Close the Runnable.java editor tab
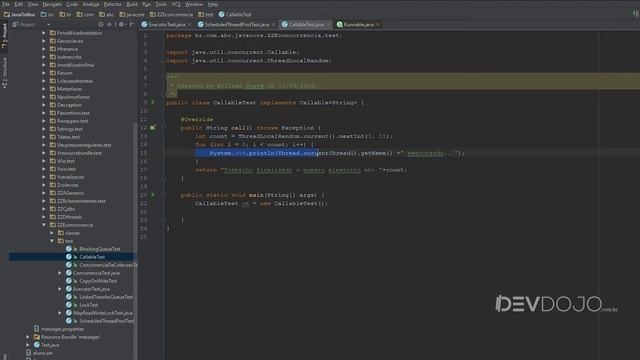The image size is (640, 360). click(378, 25)
